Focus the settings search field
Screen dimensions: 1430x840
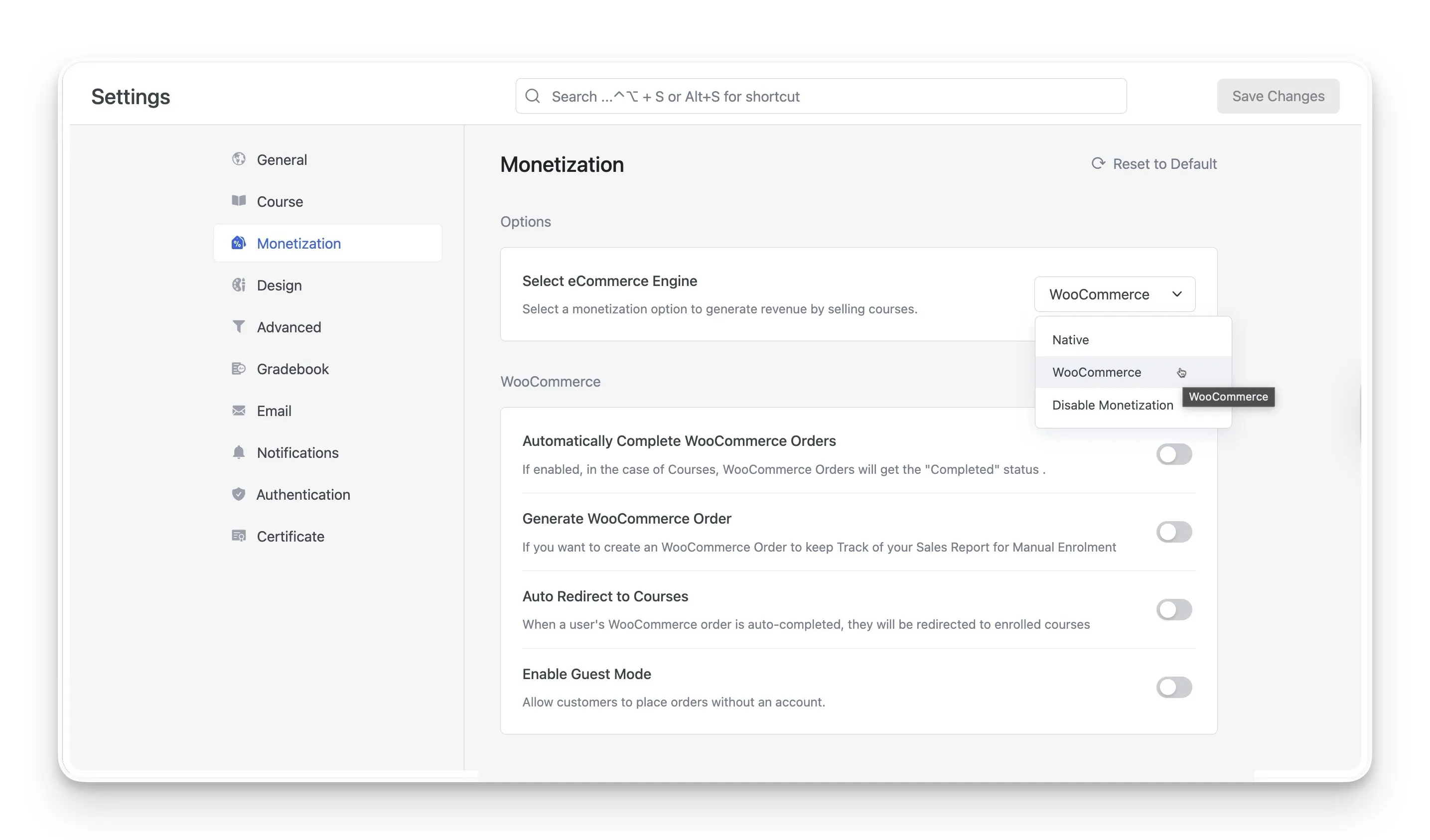tap(821, 96)
